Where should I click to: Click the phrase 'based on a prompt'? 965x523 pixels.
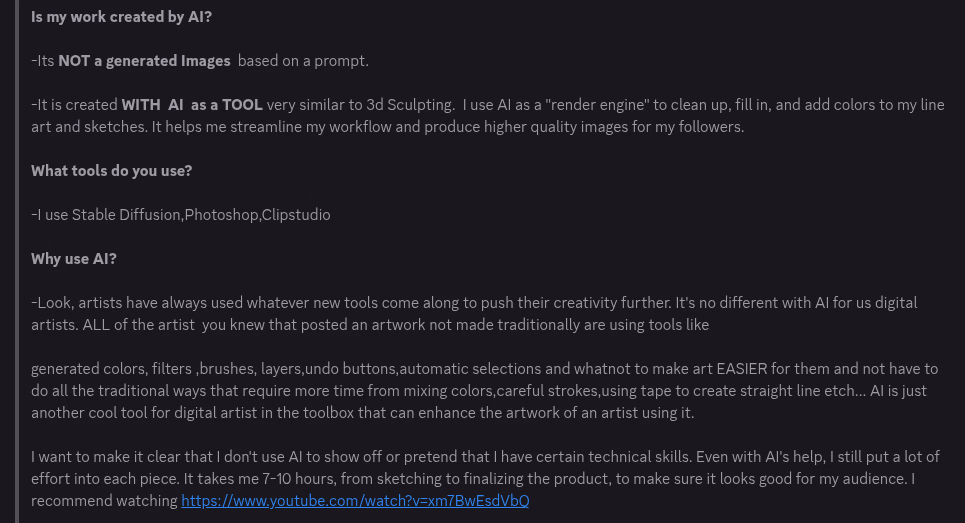pyautogui.click(x=303, y=61)
